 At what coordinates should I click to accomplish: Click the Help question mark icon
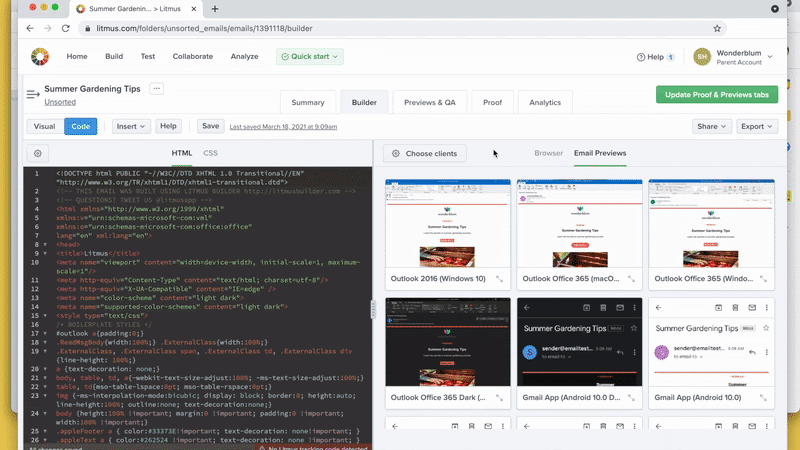[x=641, y=57]
